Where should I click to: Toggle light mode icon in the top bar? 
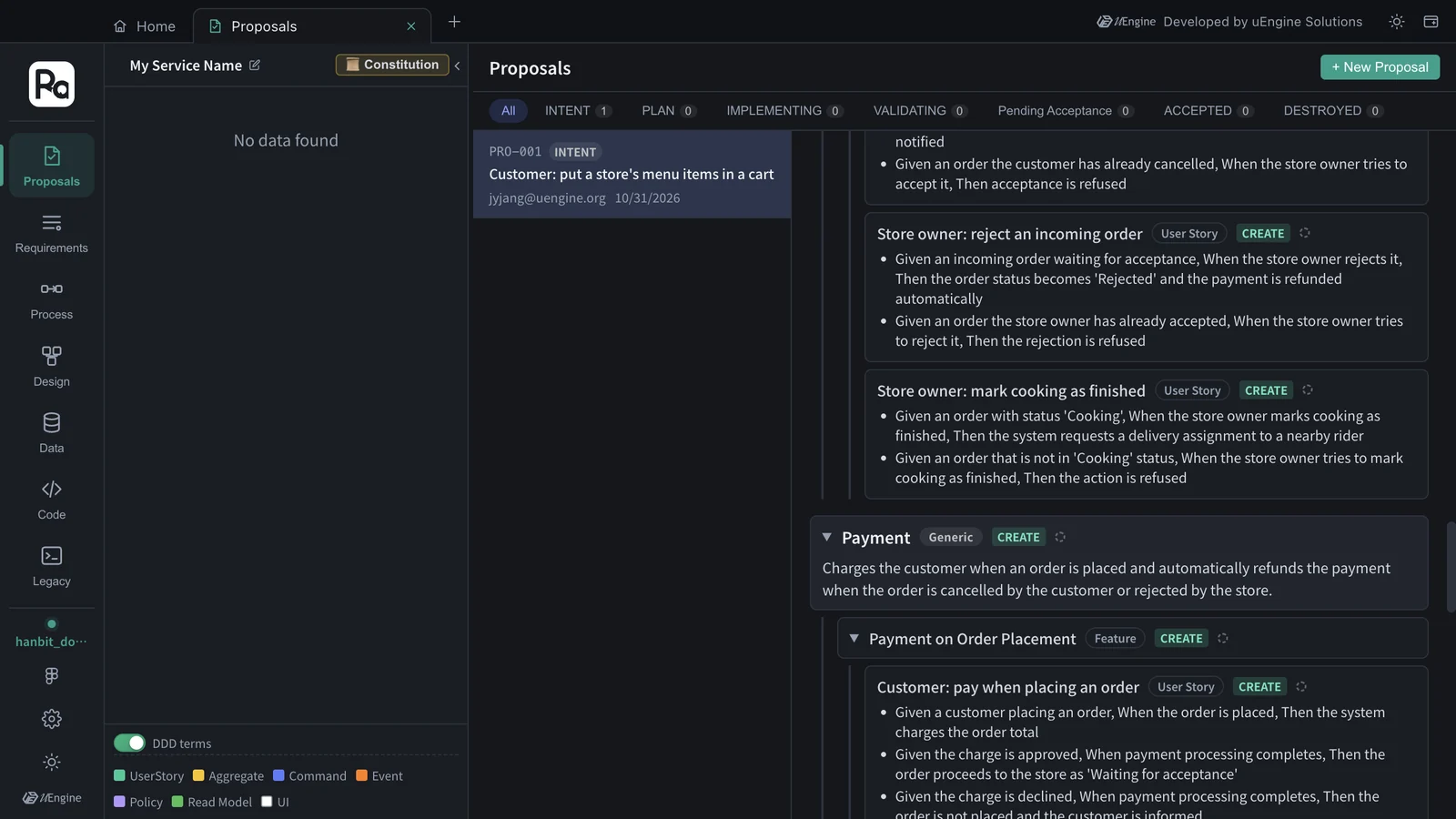coord(1397,22)
